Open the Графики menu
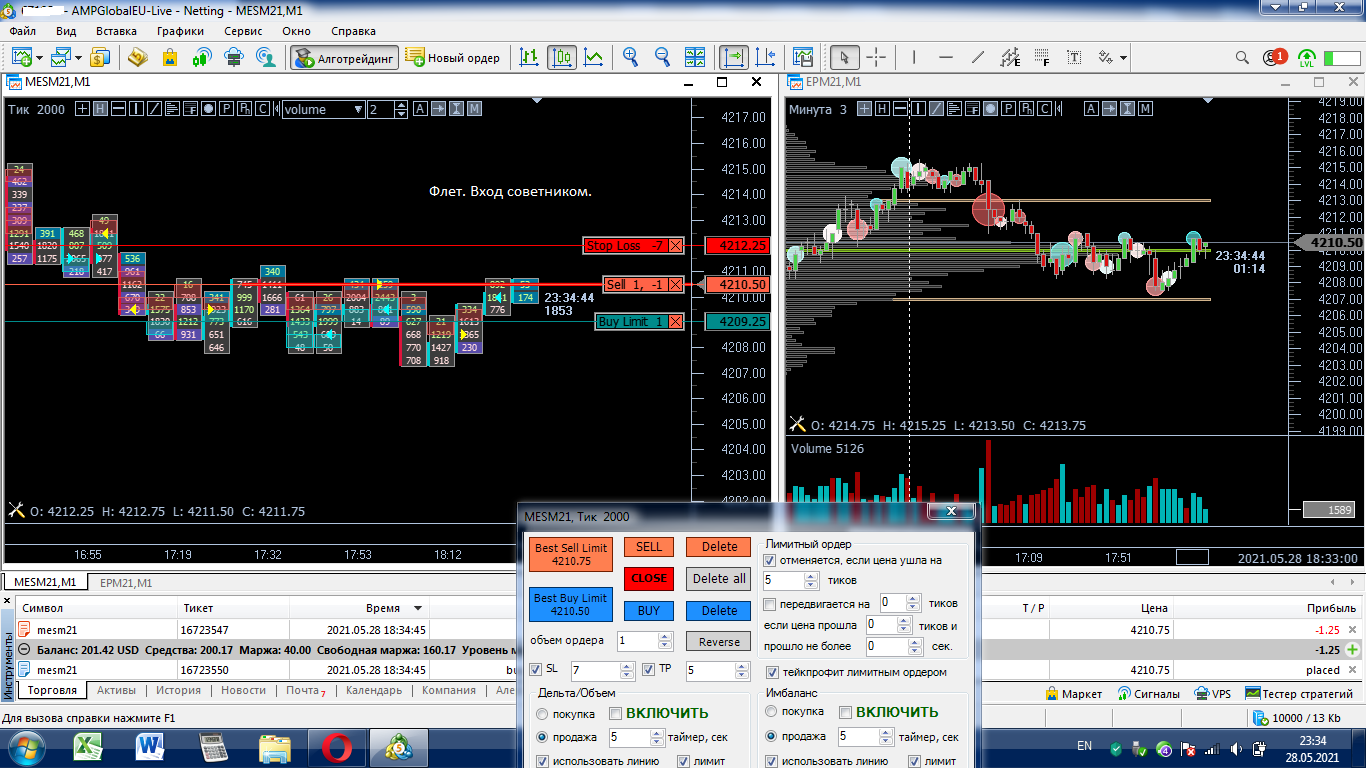Viewport: 1366px width, 768px height. (180, 31)
